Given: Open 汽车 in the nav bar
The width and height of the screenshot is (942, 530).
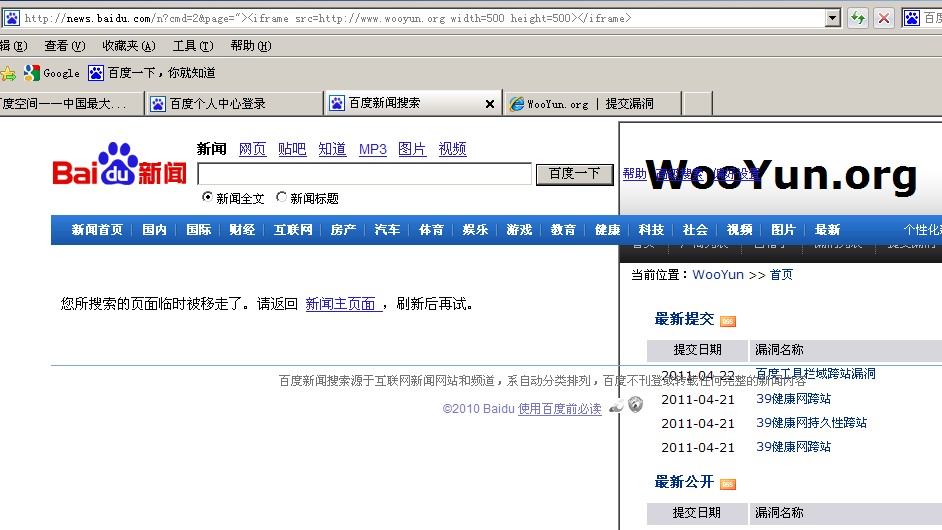Looking at the screenshot, I should tap(387, 230).
